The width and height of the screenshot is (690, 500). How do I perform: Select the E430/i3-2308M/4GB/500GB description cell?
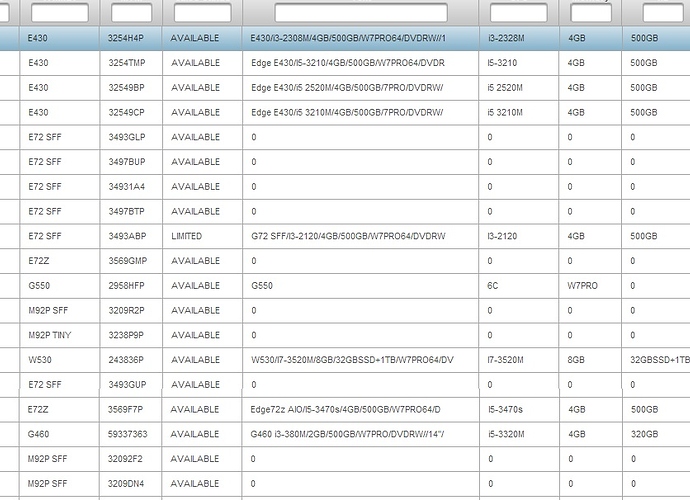click(x=348, y=38)
